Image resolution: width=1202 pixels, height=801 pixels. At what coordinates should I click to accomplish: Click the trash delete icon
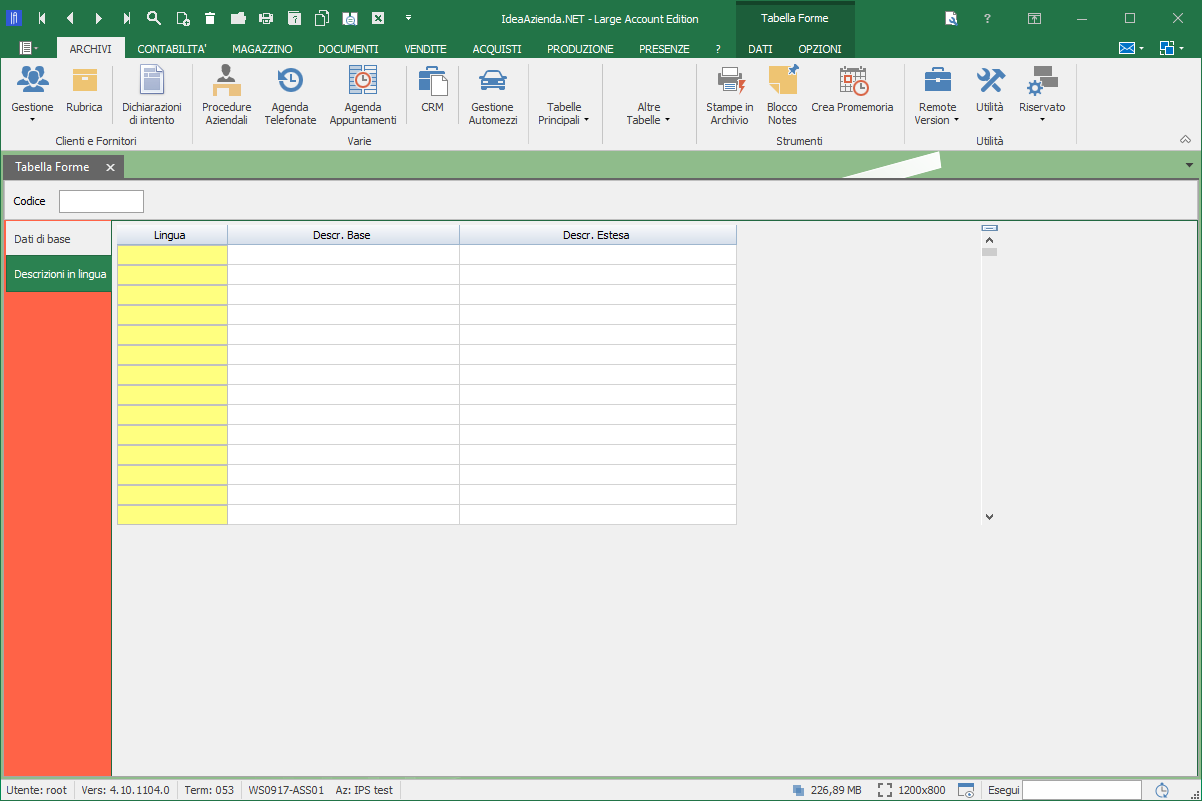[x=210, y=18]
